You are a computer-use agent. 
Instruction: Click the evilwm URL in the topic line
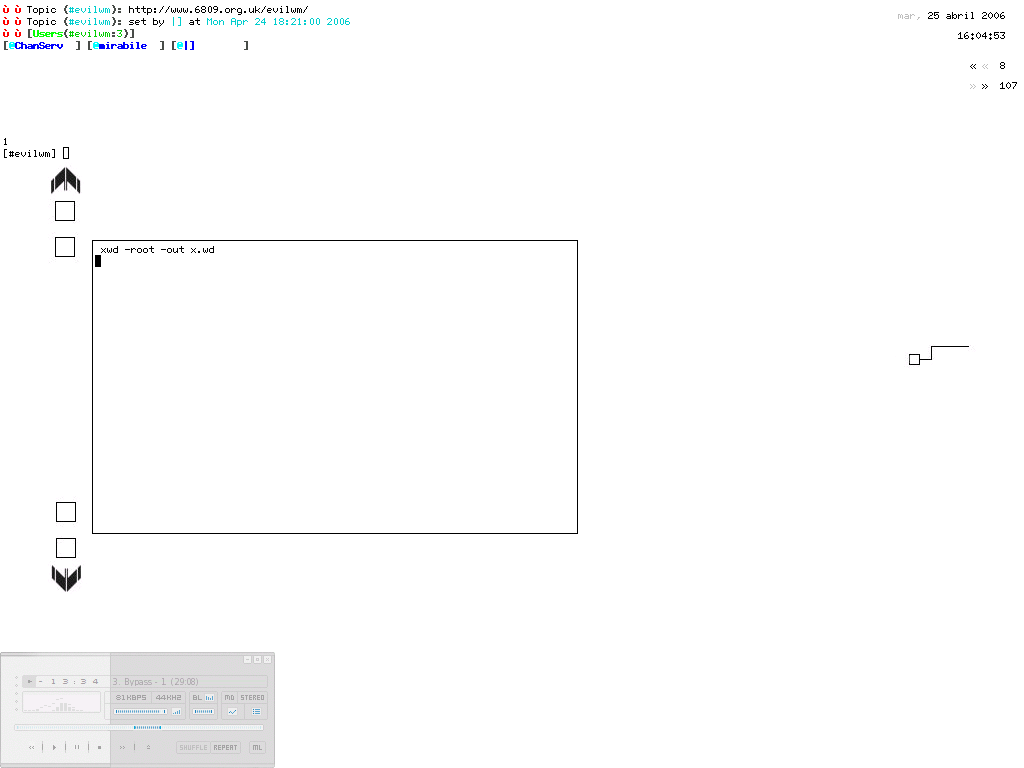click(217, 10)
